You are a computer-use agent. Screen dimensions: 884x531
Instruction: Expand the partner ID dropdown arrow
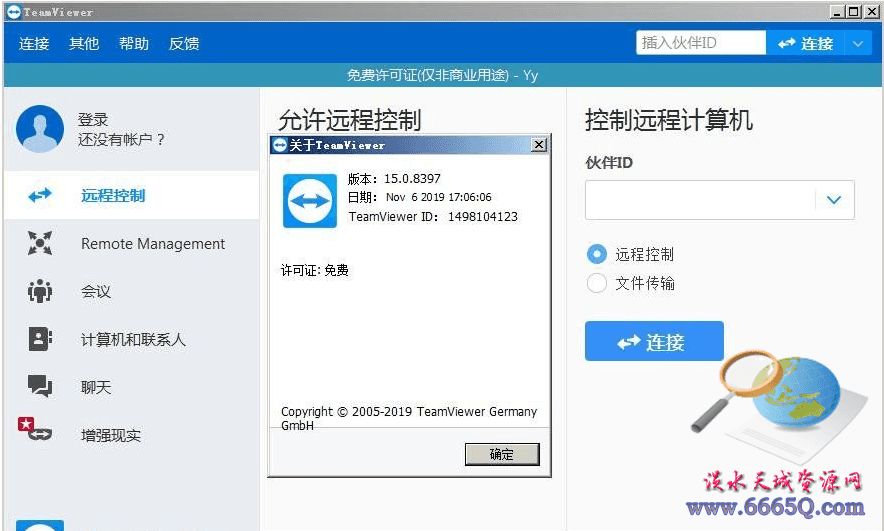point(834,200)
